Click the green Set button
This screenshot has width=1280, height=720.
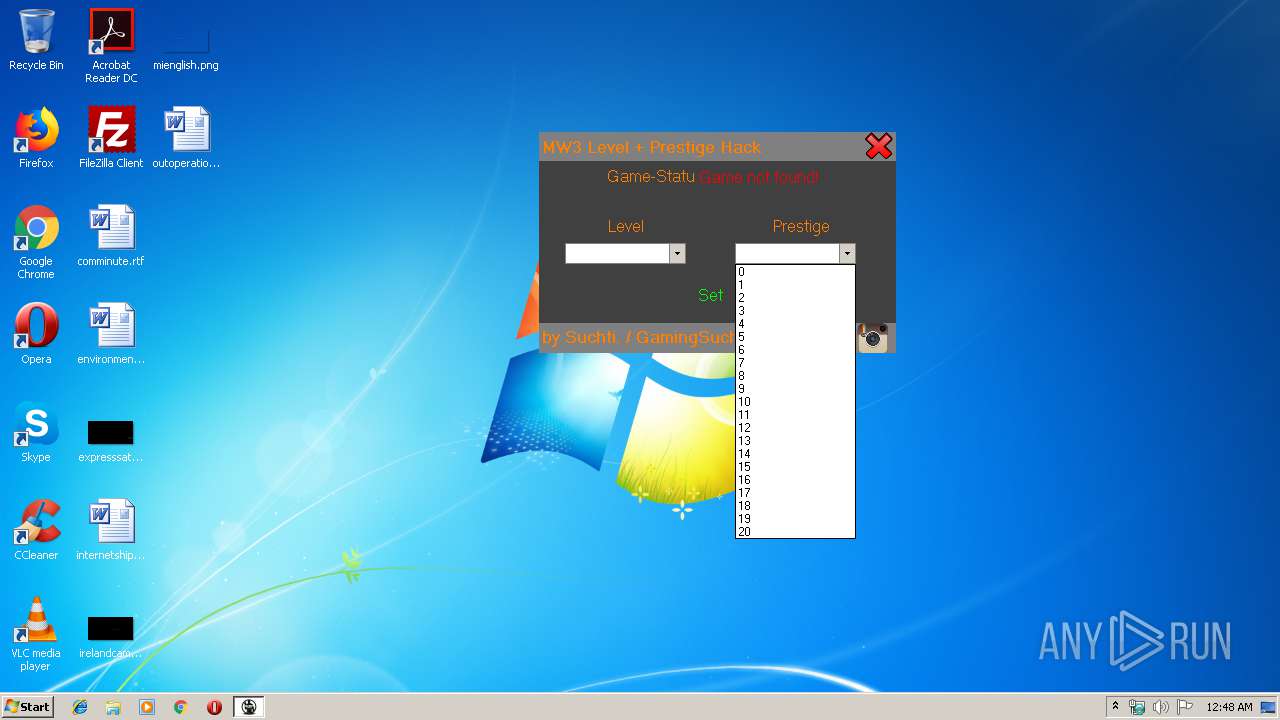pos(711,295)
